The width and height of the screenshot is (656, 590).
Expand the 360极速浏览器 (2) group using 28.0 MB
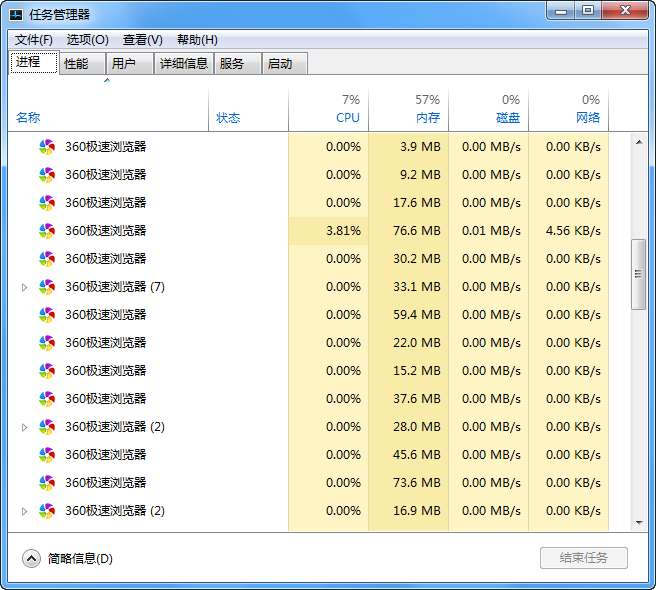[24, 427]
